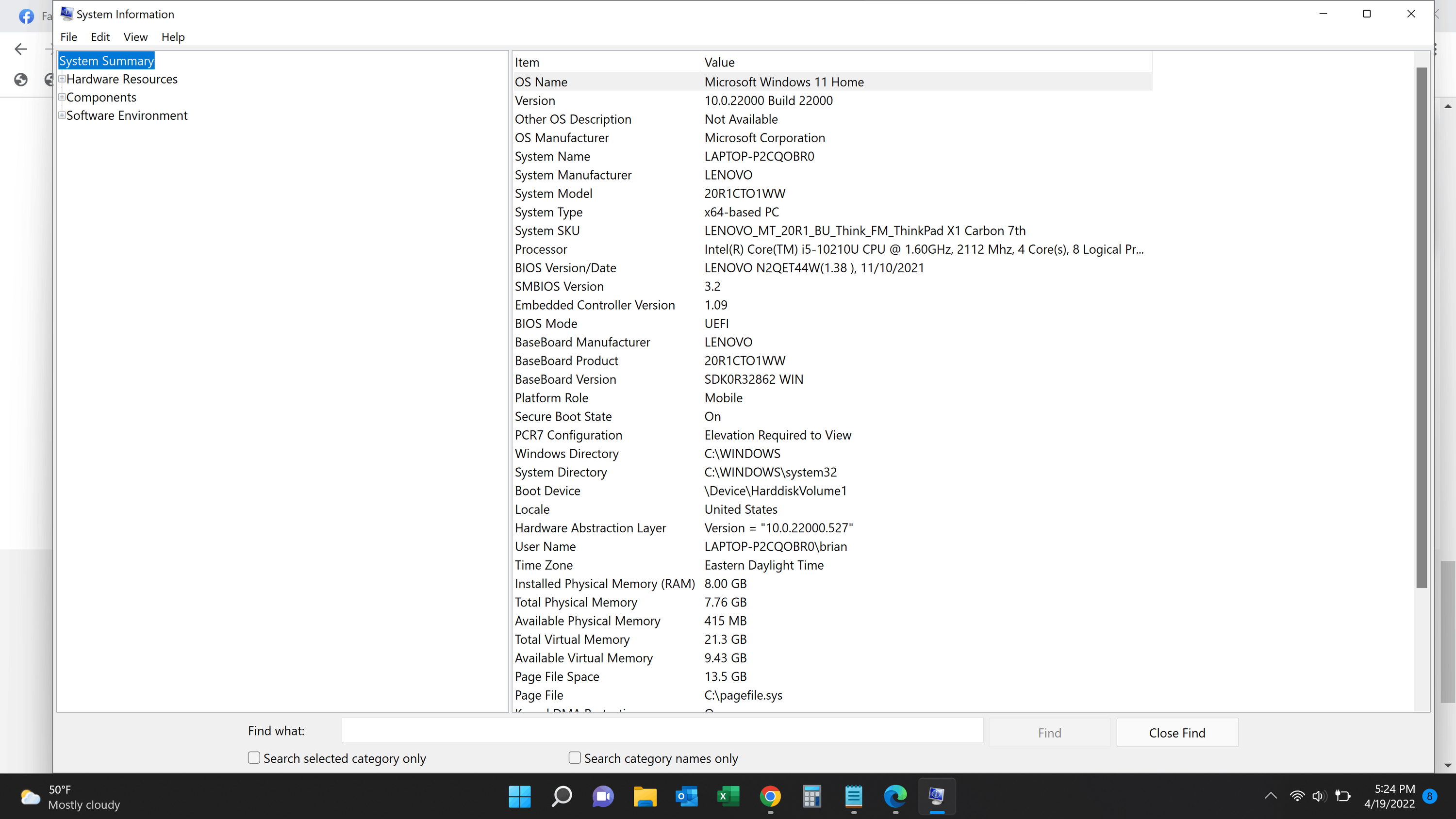The height and width of the screenshot is (819, 1456).
Task: Select PCR7 Configuration row
Action: tap(832, 435)
